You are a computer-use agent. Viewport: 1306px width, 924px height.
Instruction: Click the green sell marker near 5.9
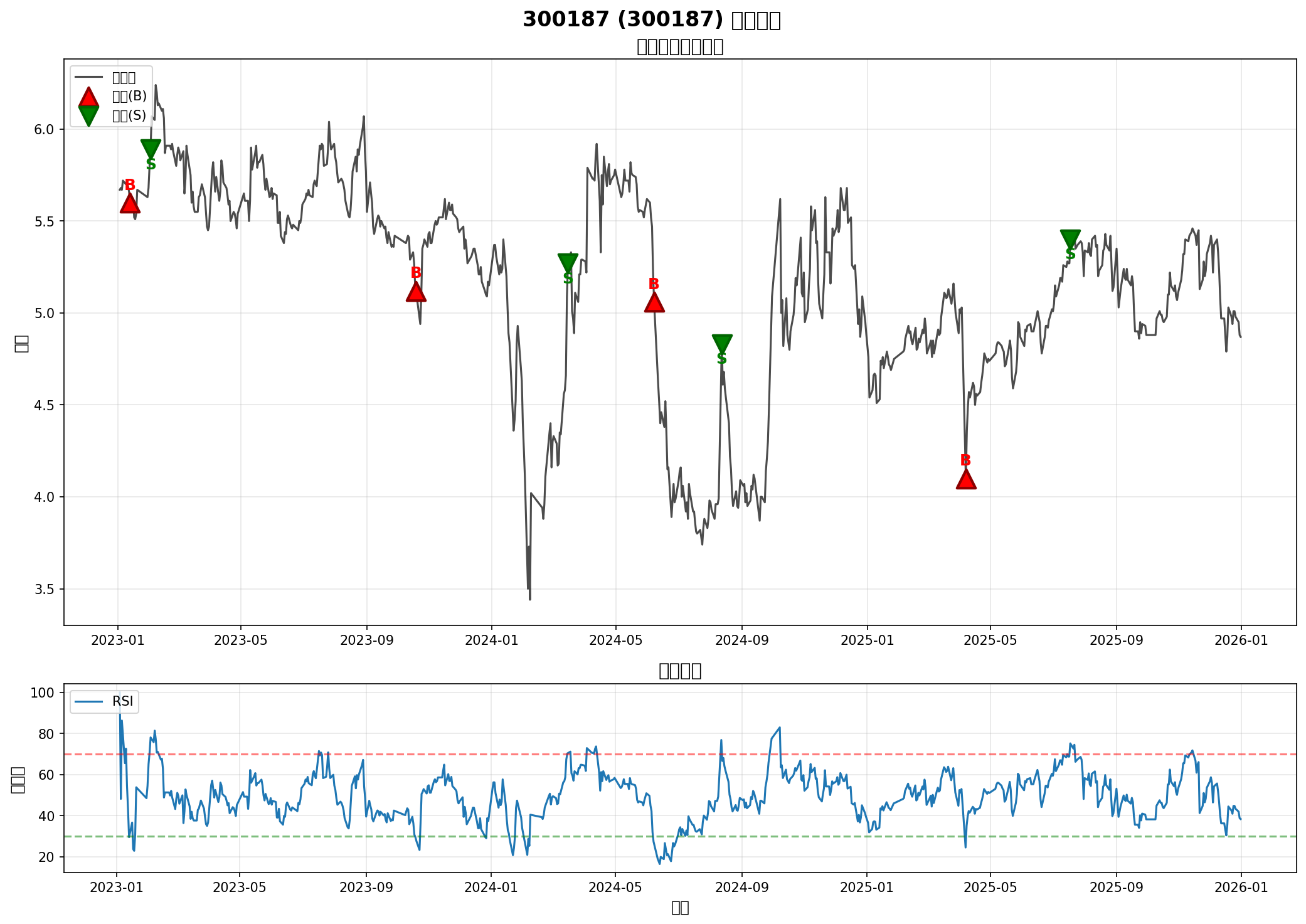tap(151, 149)
